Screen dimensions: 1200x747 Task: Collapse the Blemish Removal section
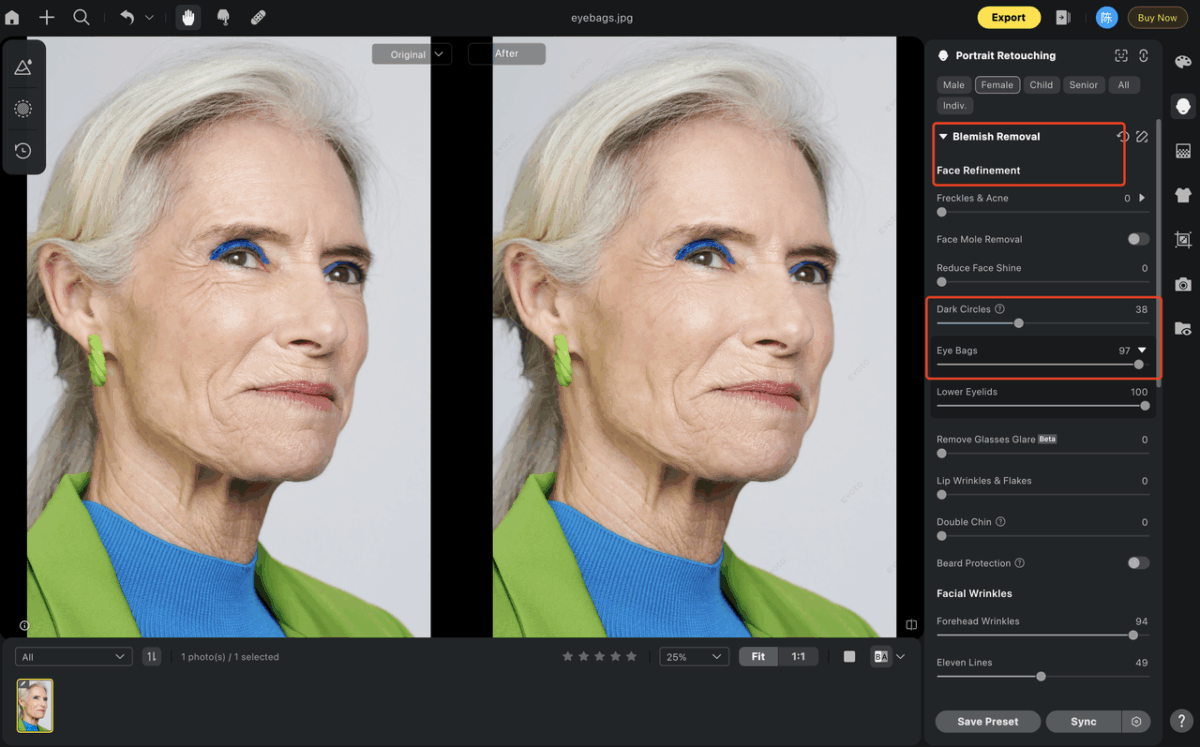pos(943,137)
